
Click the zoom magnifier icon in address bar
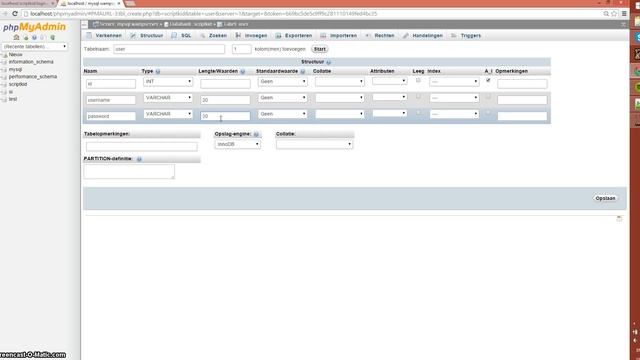click(606, 13)
